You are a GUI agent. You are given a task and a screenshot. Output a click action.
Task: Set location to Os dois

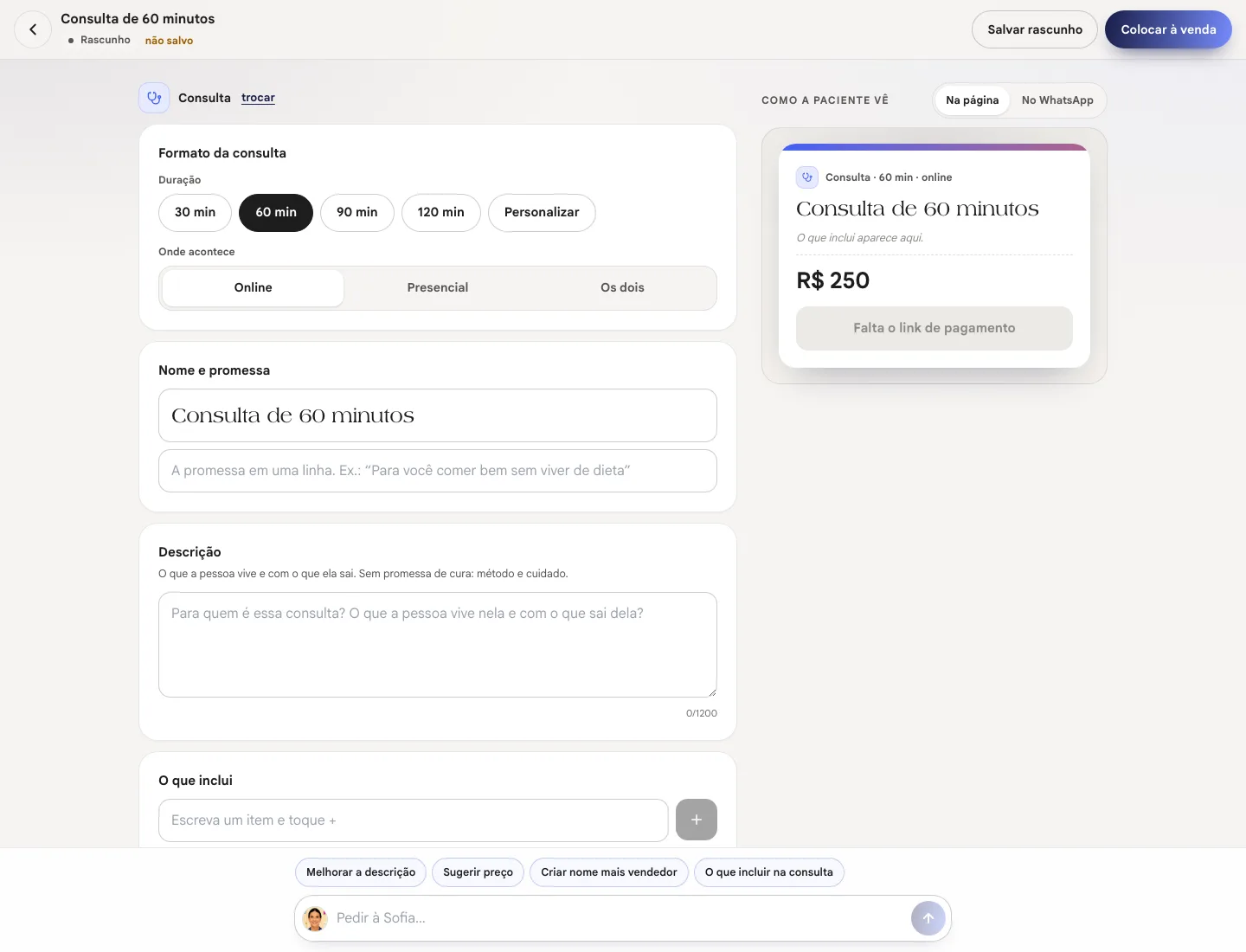(622, 288)
